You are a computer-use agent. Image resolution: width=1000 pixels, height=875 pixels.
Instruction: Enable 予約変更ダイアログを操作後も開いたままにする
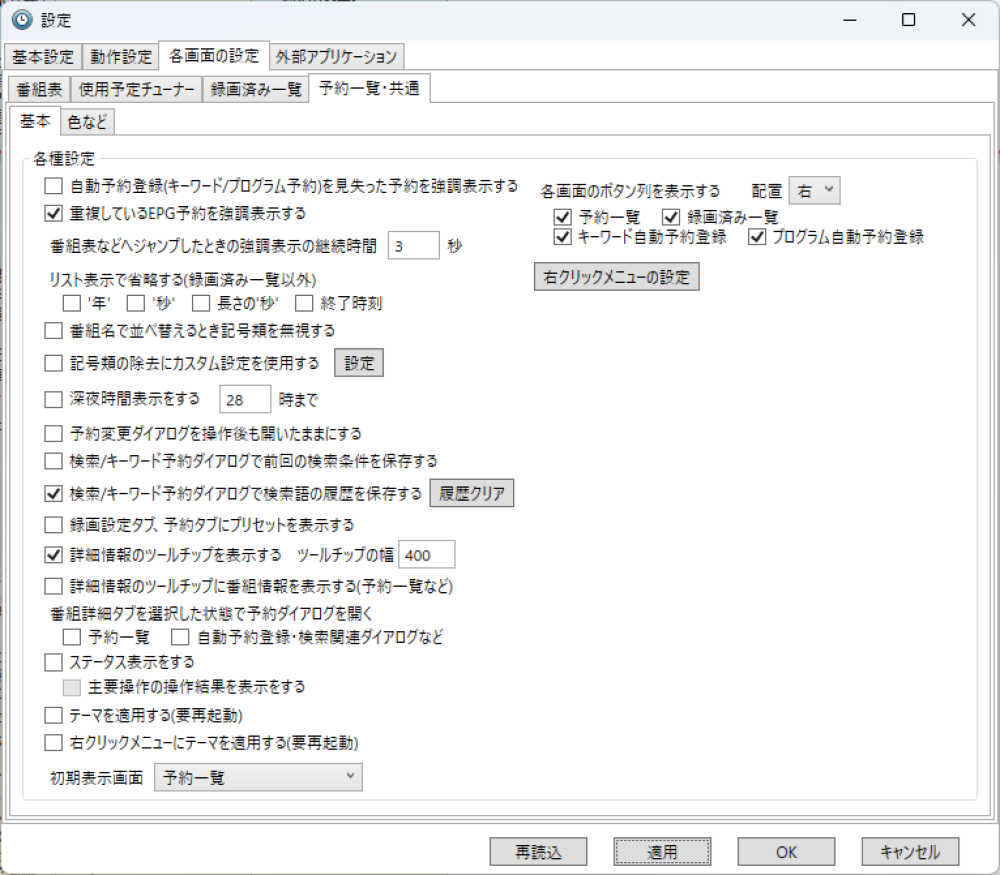(x=54, y=434)
